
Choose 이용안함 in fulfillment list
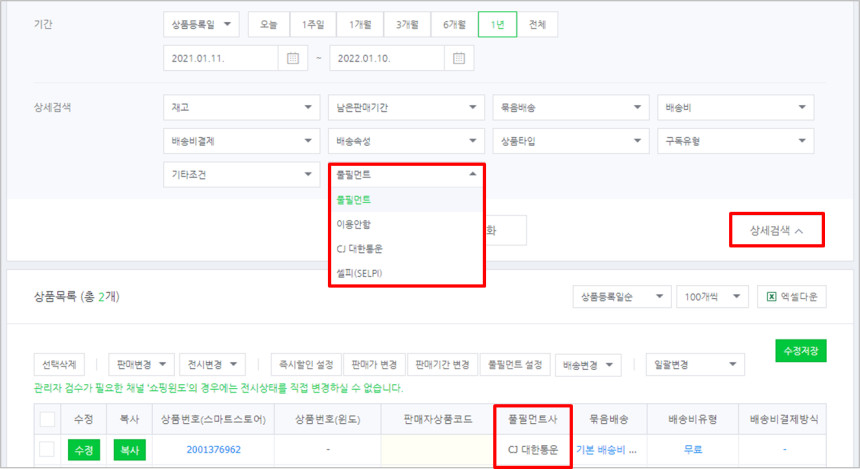coord(406,224)
